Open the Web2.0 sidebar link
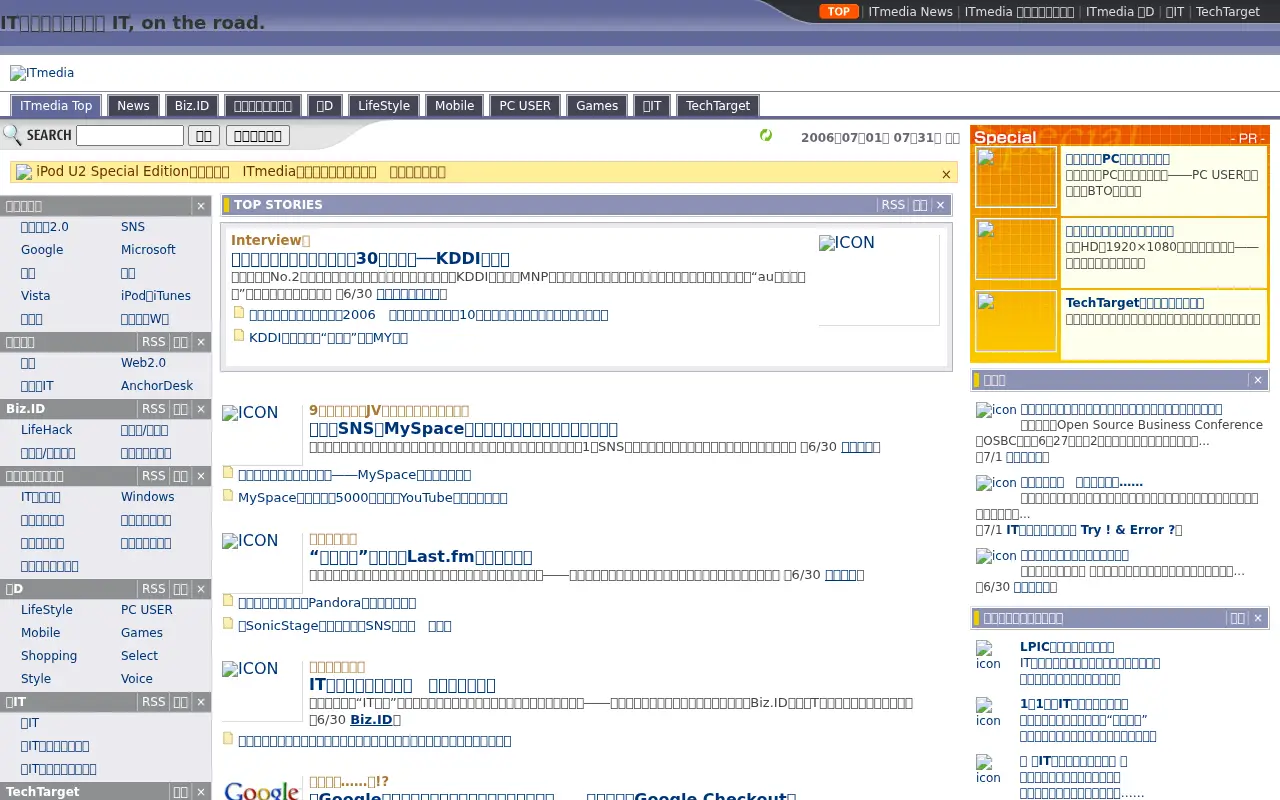 tap(144, 363)
